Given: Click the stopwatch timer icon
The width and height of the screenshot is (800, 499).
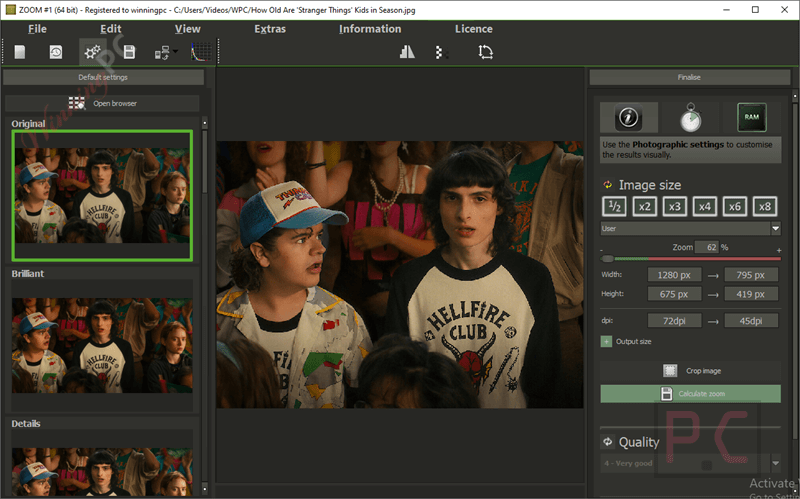Looking at the screenshot, I should click(x=690, y=118).
